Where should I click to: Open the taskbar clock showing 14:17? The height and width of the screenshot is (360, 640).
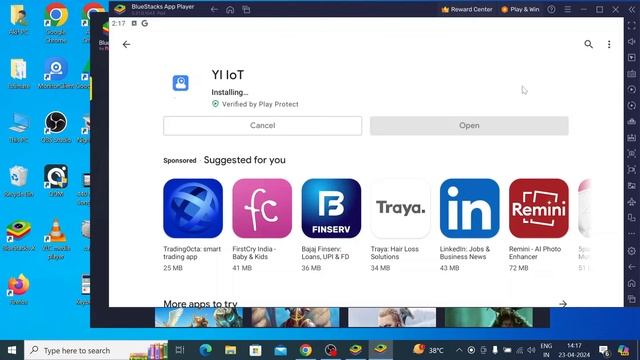point(574,350)
